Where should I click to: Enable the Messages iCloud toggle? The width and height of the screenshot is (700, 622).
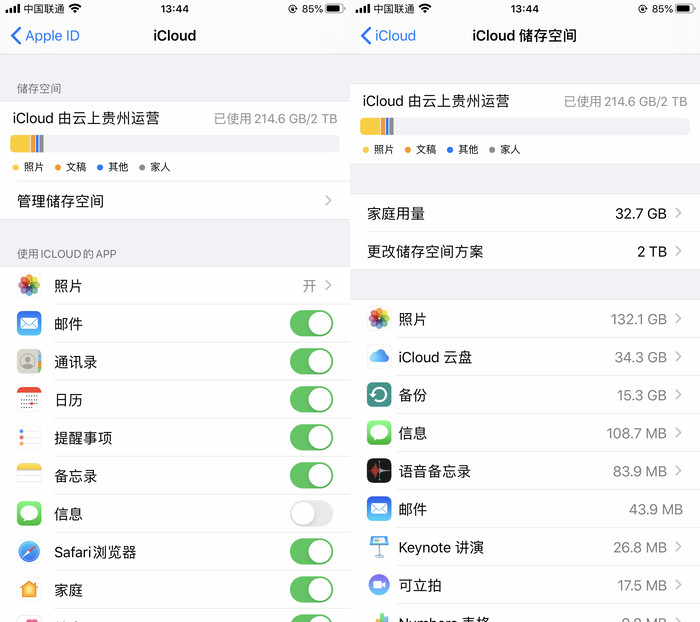click(311, 513)
